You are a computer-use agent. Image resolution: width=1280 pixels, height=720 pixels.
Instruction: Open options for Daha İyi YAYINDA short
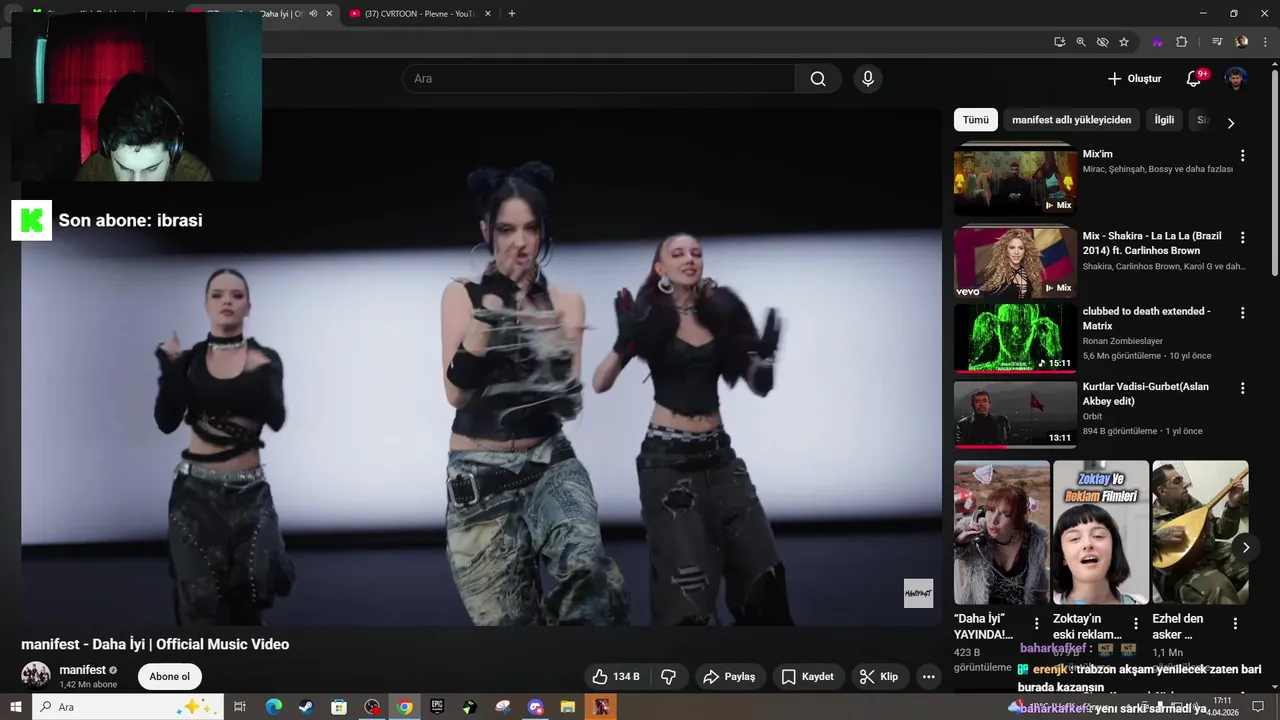1037,624
